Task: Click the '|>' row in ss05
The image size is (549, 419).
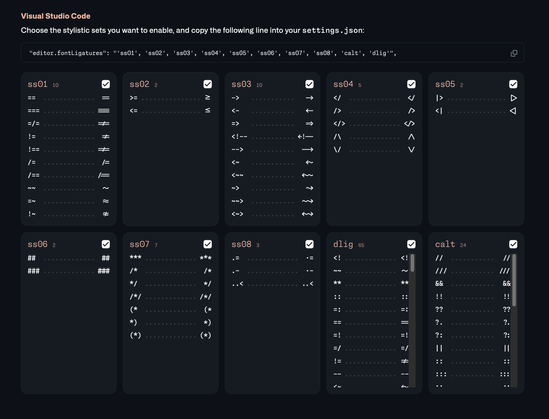Action: (476, 98)
